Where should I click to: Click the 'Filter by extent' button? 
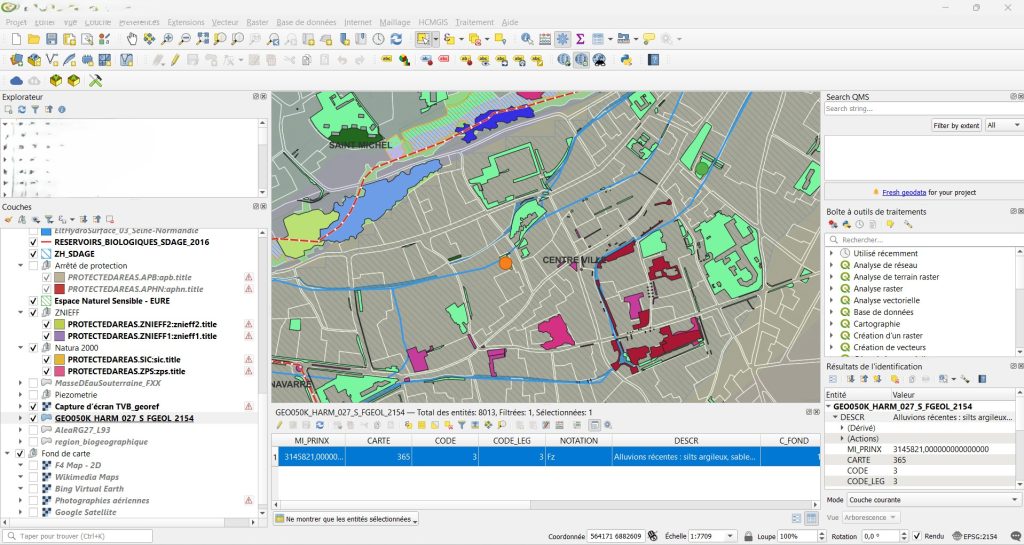pos(955,125)
